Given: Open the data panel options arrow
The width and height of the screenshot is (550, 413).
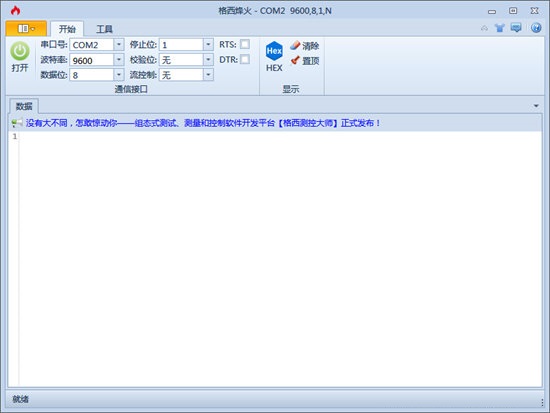Looking at the screenshot, I should [x=536, y=106].
